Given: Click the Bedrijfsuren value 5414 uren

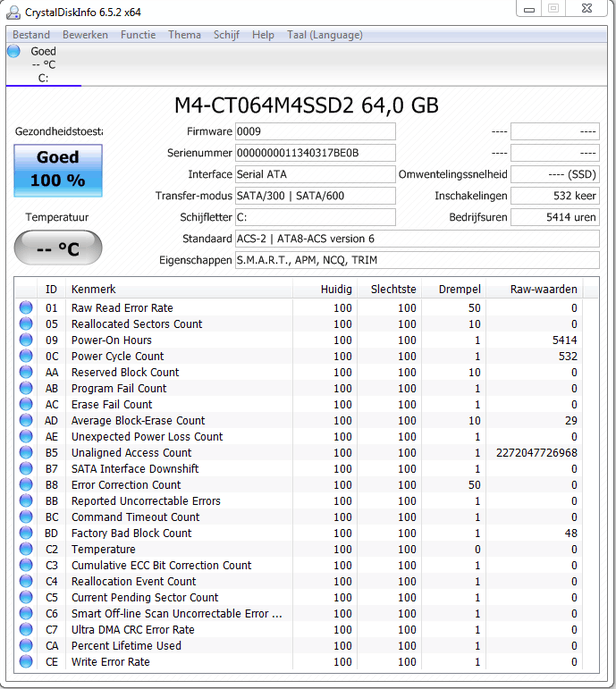Looking at the screenshot, I should (x=555, y=217).
